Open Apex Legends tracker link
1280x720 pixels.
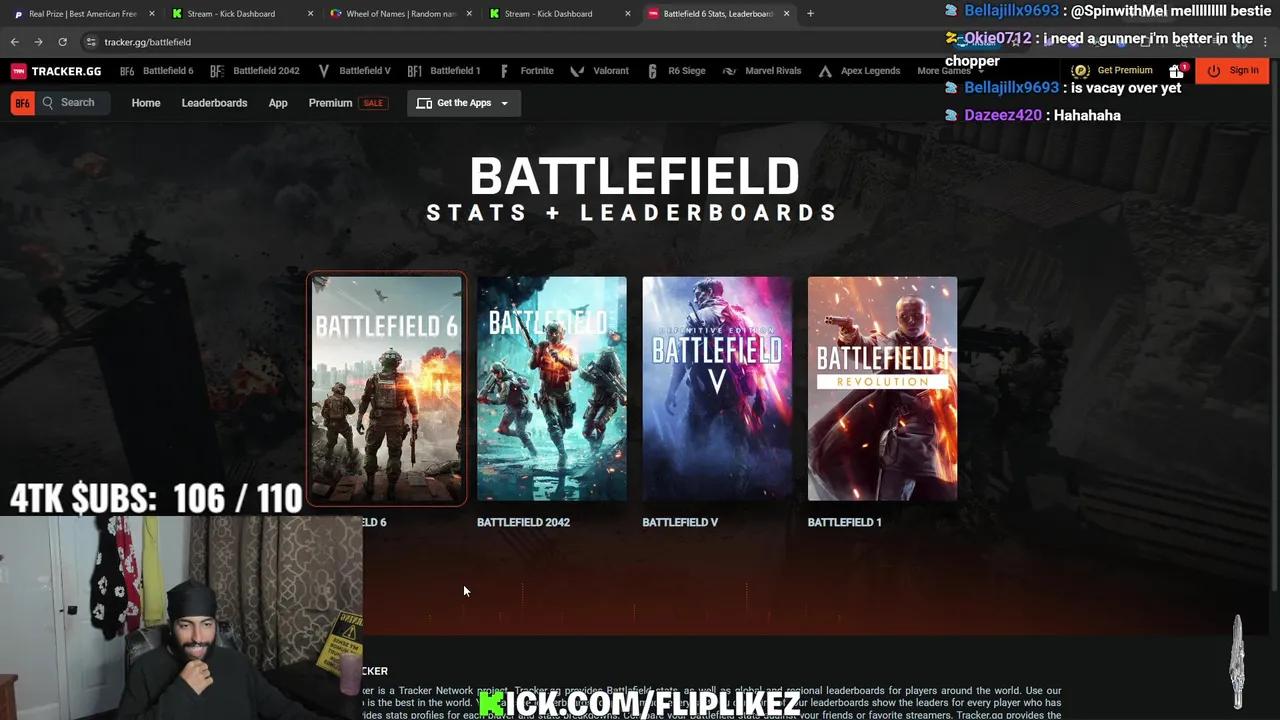pos(859,71)
